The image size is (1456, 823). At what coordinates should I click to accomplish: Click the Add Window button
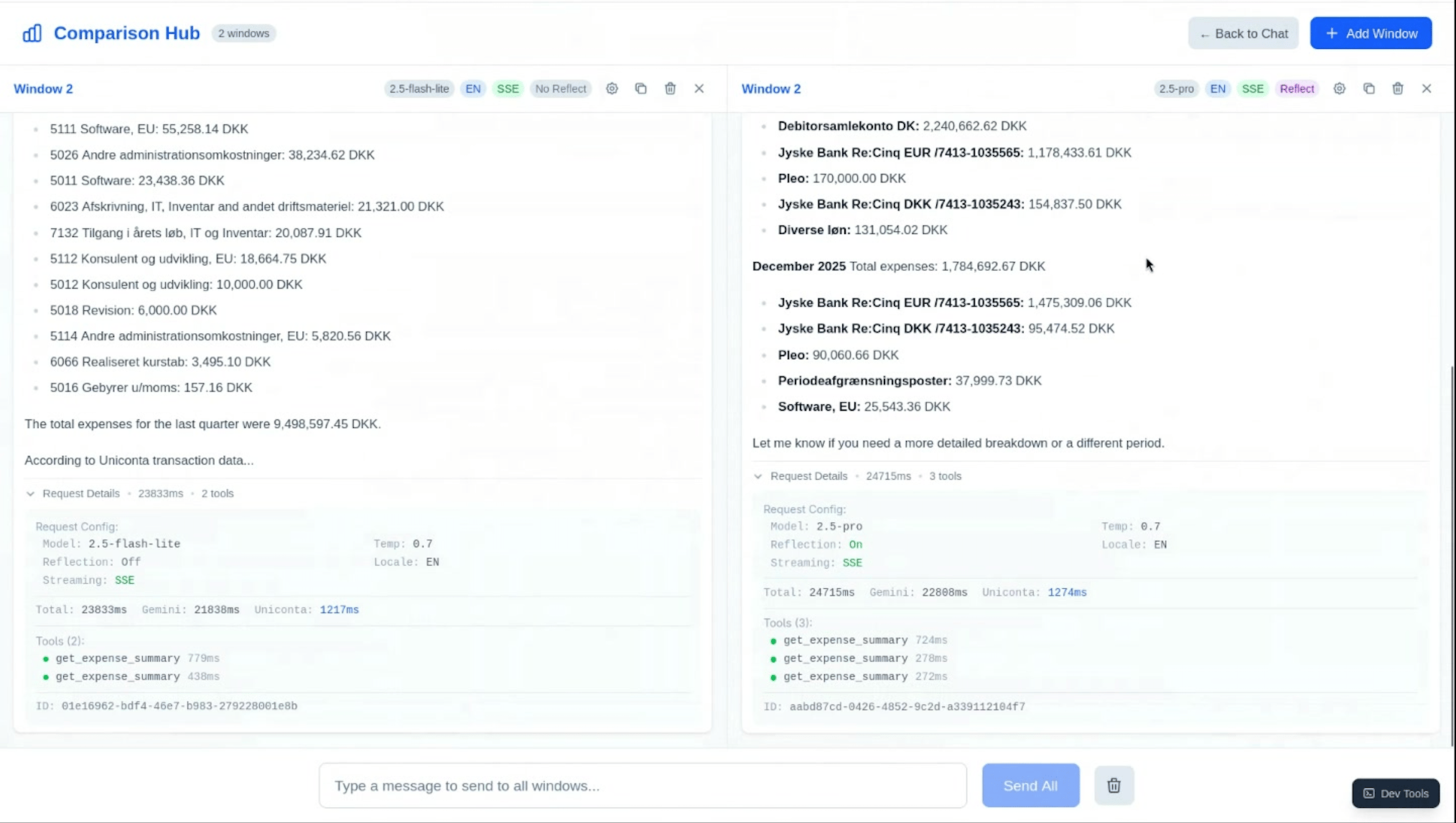(1370, 33)
